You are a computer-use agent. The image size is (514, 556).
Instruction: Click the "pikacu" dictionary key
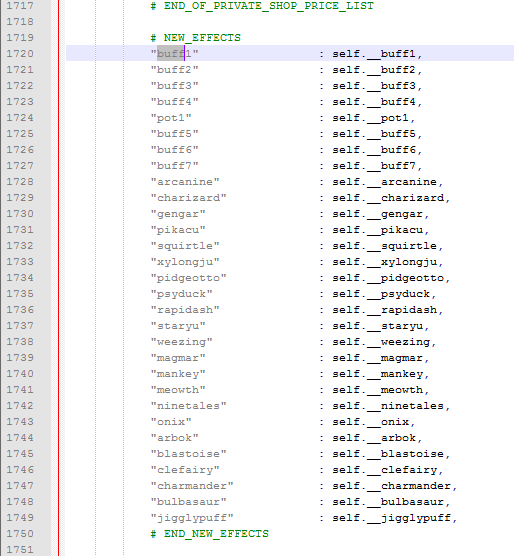tap(178, 230)
